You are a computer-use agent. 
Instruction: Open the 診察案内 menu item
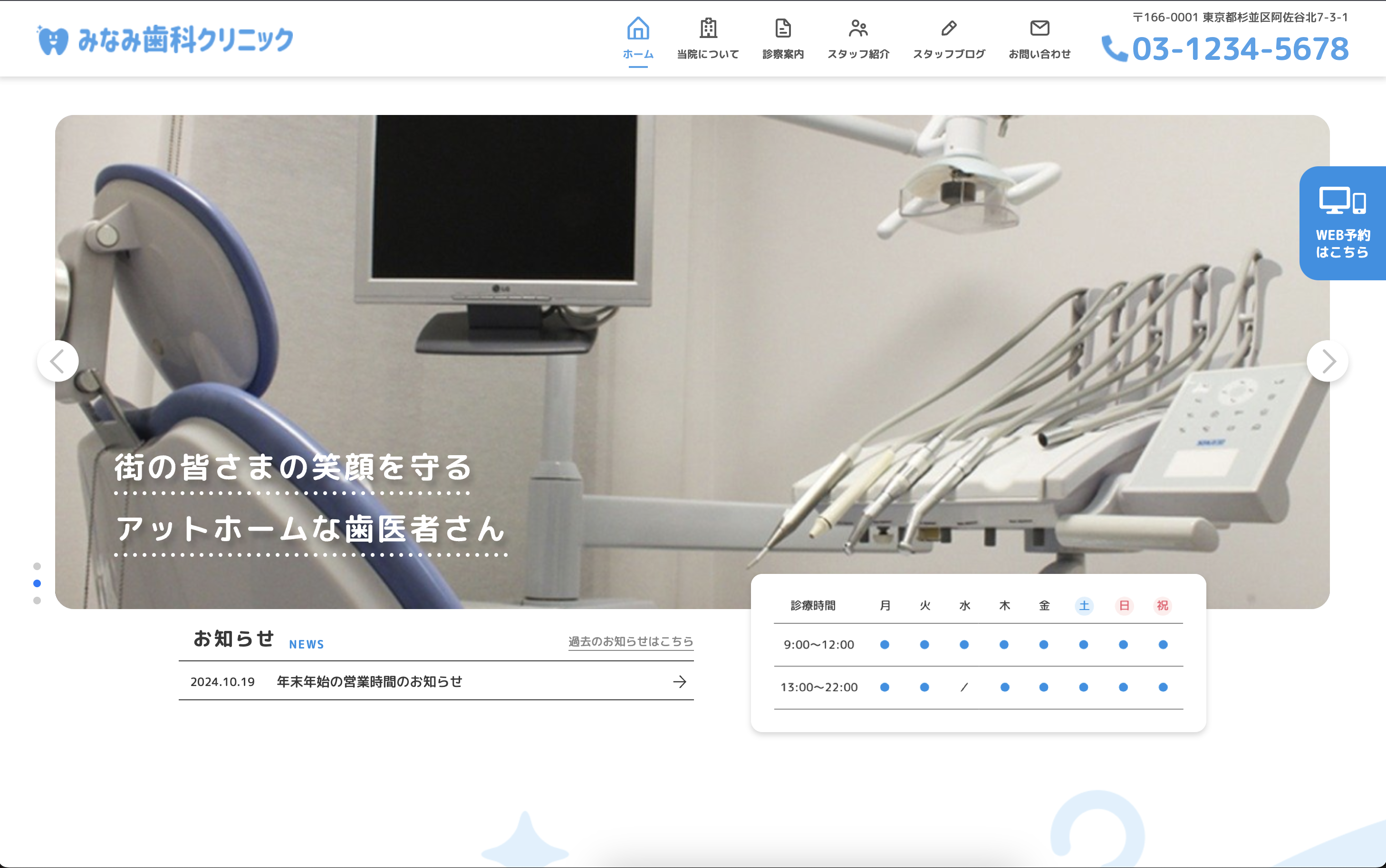(x=783, y=54)
